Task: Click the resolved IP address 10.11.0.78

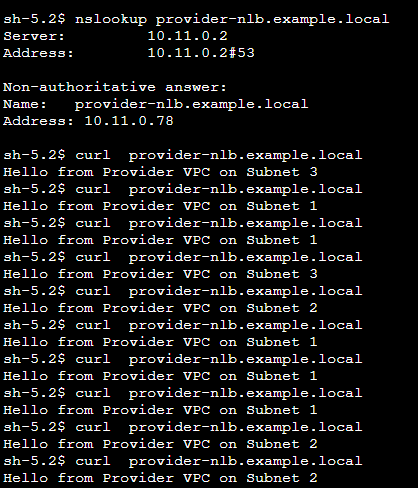Action: click(129, 121)
